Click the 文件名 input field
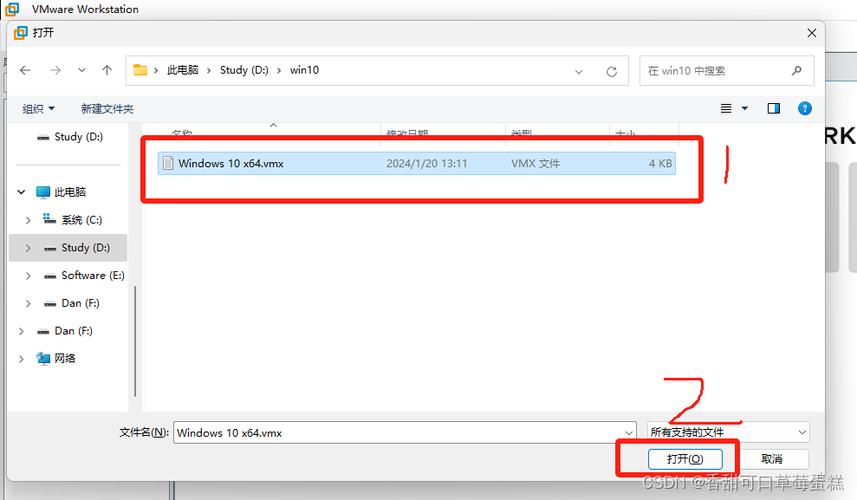The width and height of the screenshot is (857, 500). click(x=404, y=432)
